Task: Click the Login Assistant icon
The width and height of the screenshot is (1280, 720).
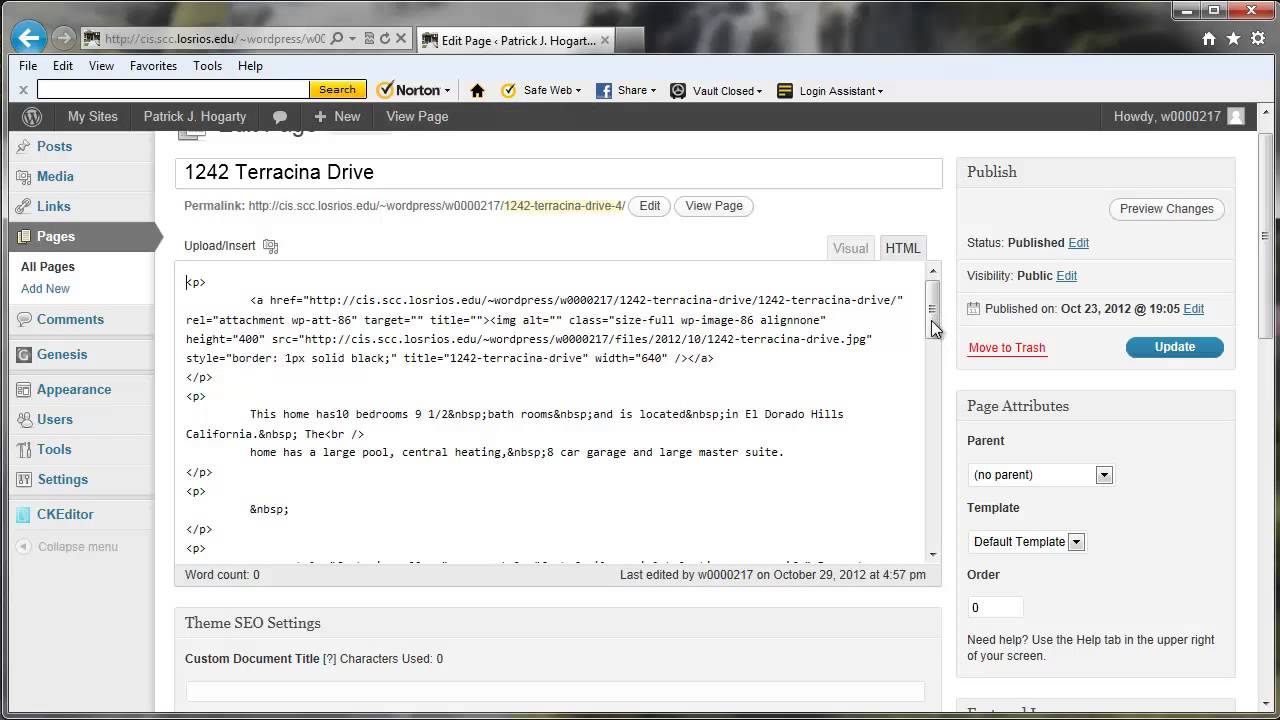Action: click(785, 90)
